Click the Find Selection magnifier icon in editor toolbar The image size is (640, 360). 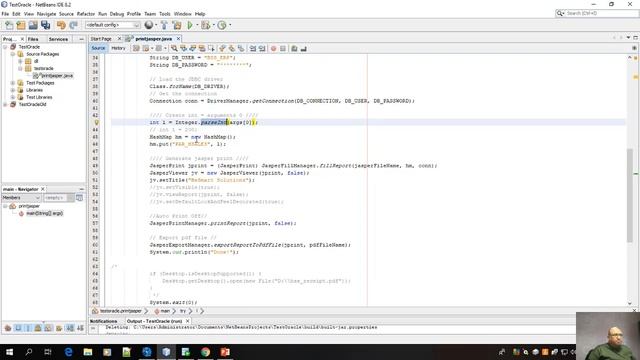[x=174, y=49]
